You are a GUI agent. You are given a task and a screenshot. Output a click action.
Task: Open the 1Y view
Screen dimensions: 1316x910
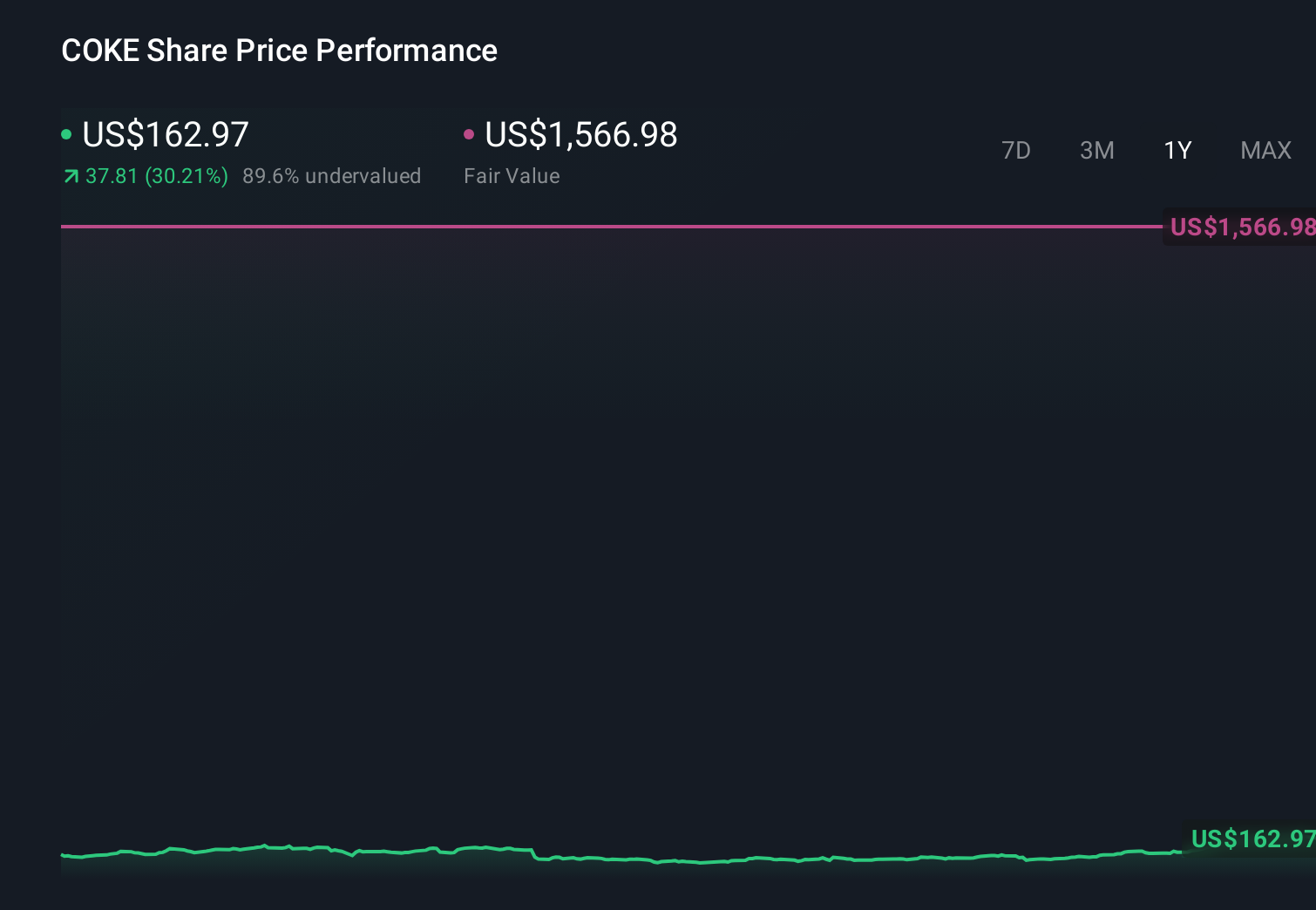(1177, 150)
